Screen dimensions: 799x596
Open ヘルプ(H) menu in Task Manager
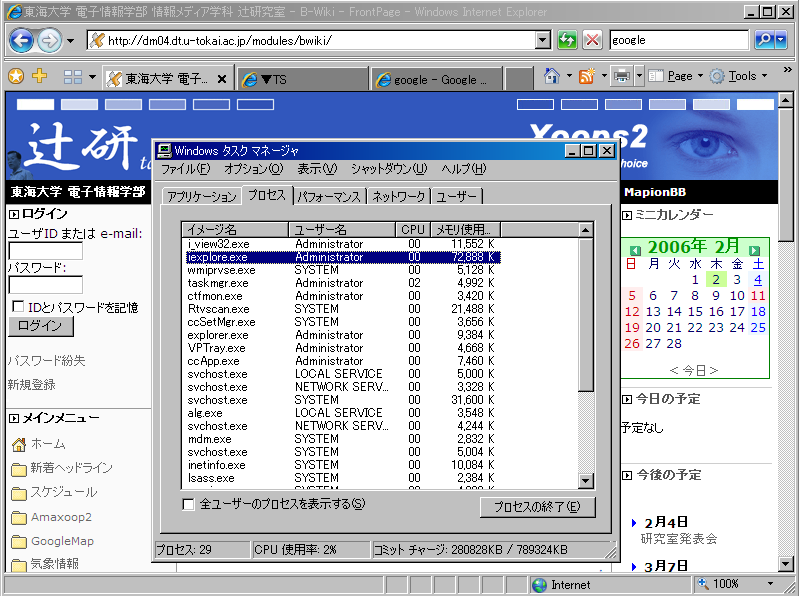(x=464, y=169)
